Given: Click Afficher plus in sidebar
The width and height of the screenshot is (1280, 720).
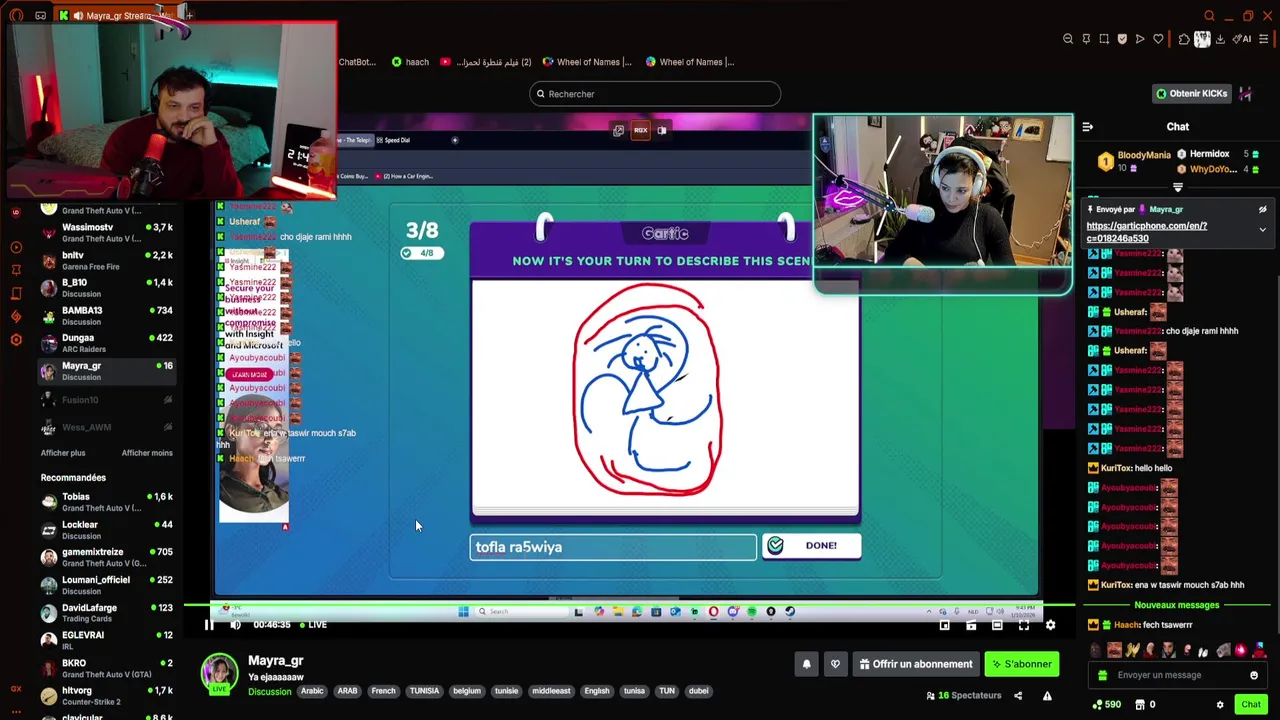Looking at the screenshot, I should point(63,453).
